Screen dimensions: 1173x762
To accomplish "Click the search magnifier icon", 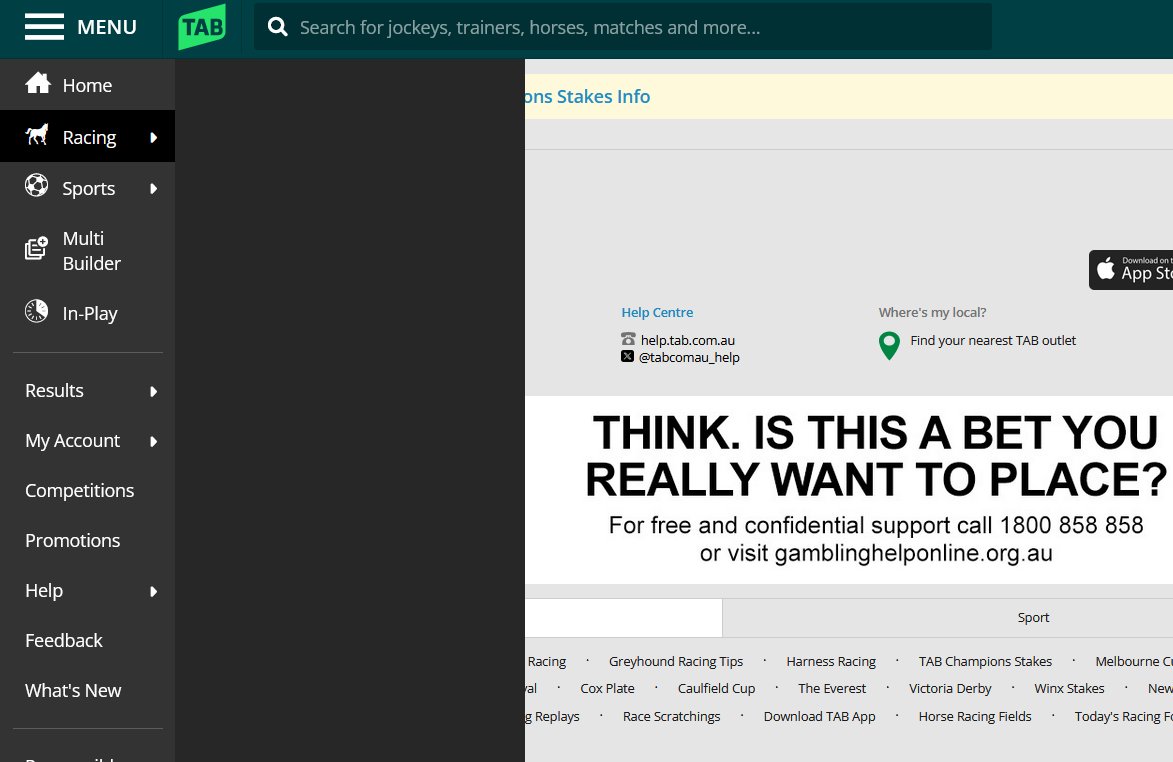I will pyautogui.click(x=278, y=27).
